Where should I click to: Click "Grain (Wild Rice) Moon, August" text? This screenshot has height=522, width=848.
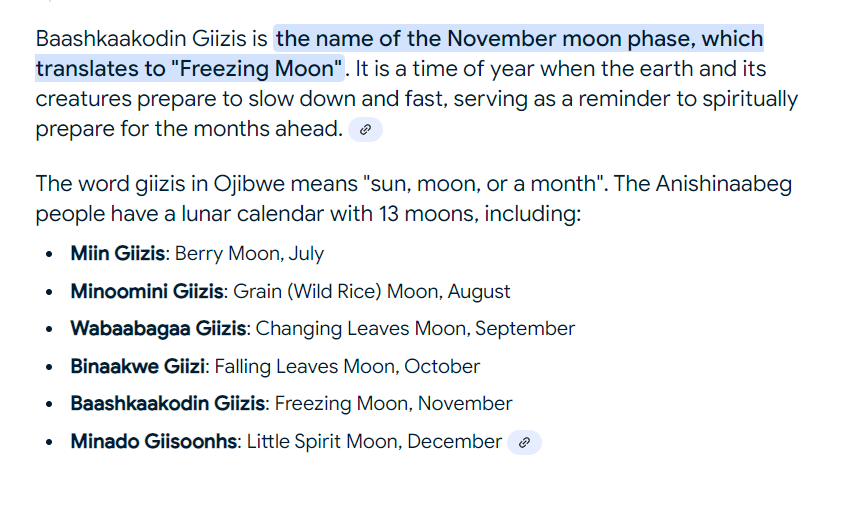click(372, 291)
